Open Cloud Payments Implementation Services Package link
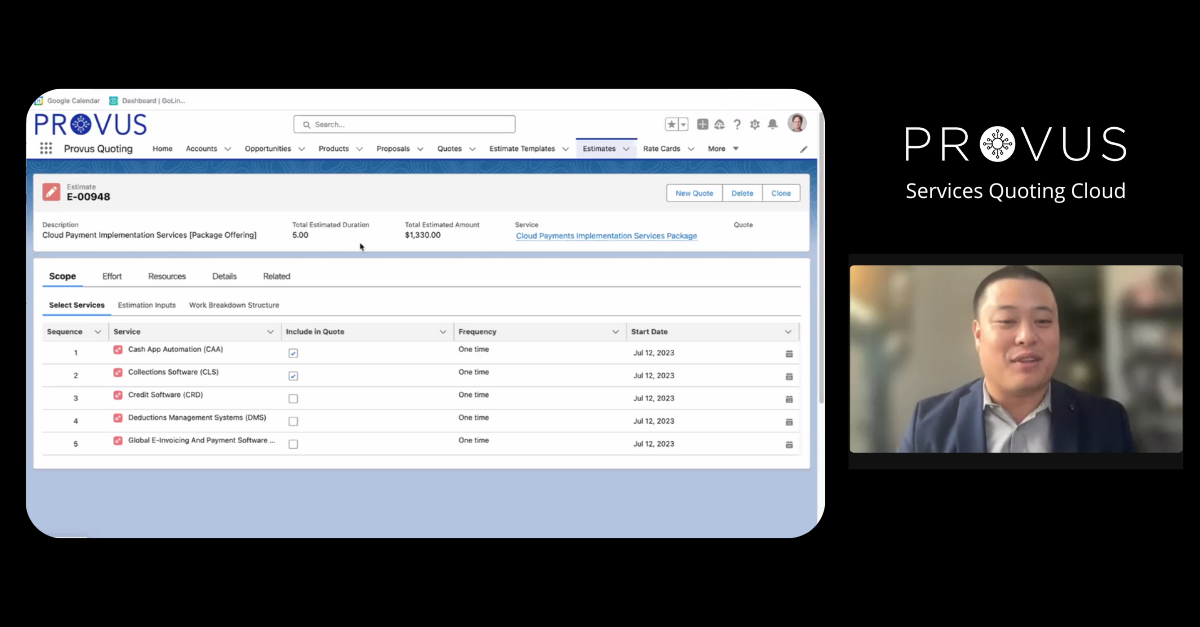 606,236
